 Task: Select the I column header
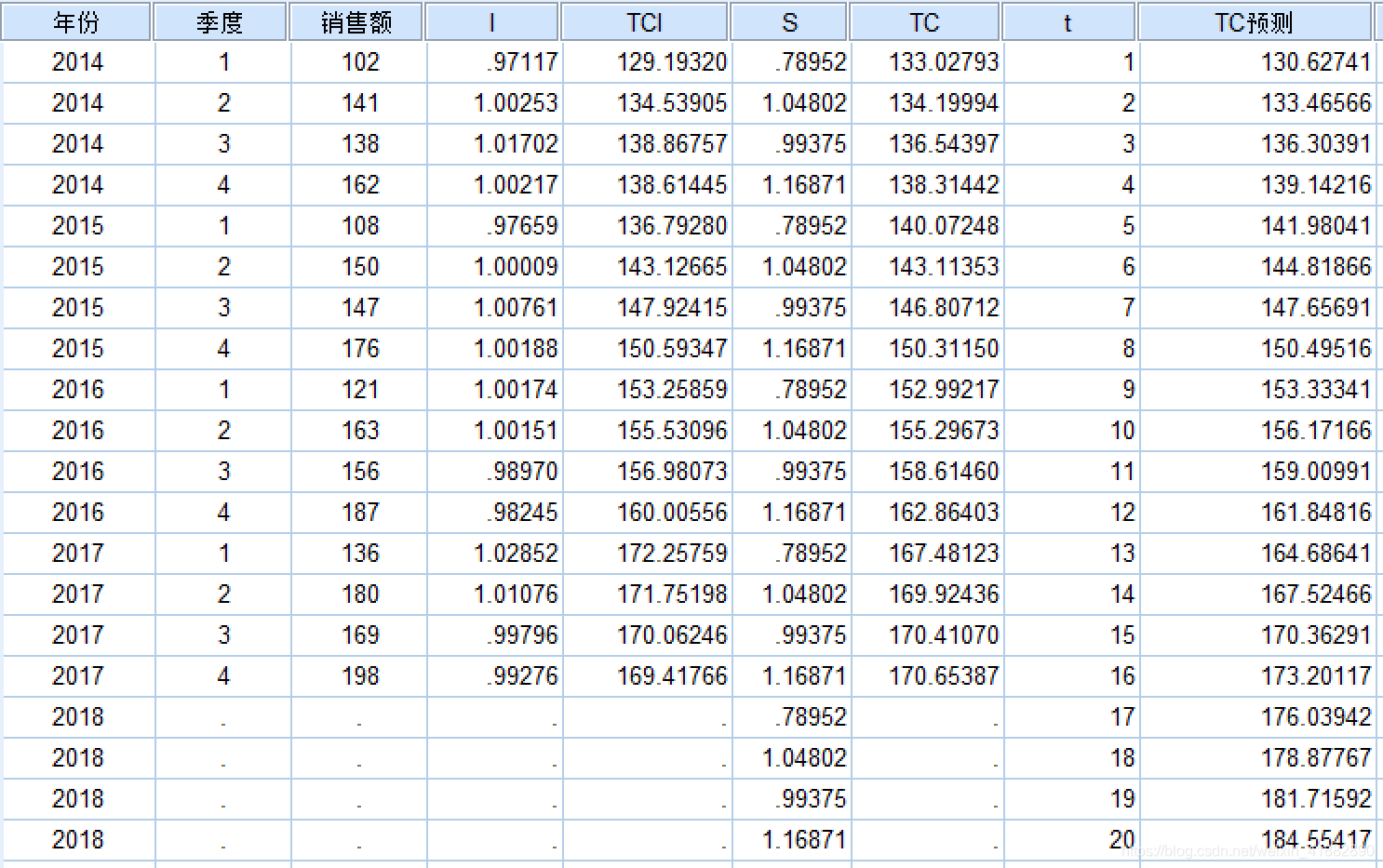point(492,21)
